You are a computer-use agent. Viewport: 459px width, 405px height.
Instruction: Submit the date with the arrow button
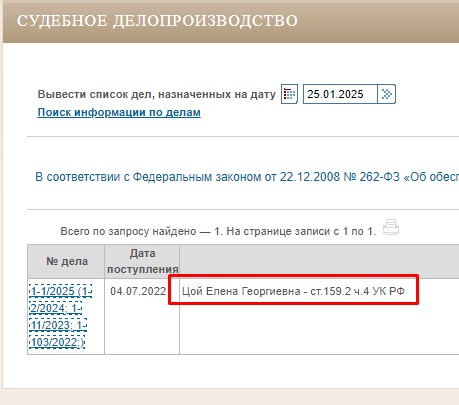(x=387, y=94)
